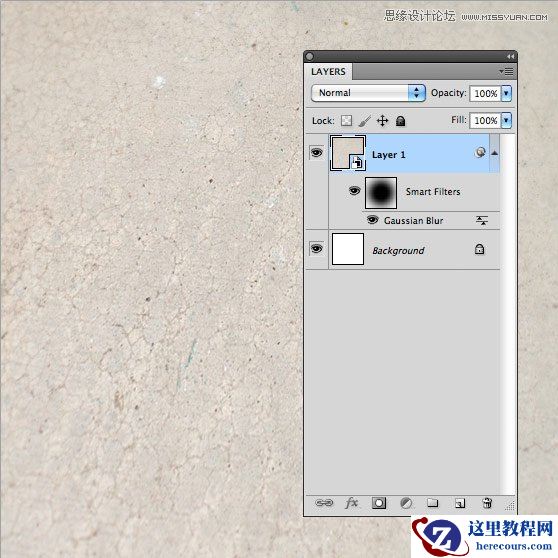This screenshot has height=558, width=558.
Task: Click the link layers icon
Action: (324, 503)
